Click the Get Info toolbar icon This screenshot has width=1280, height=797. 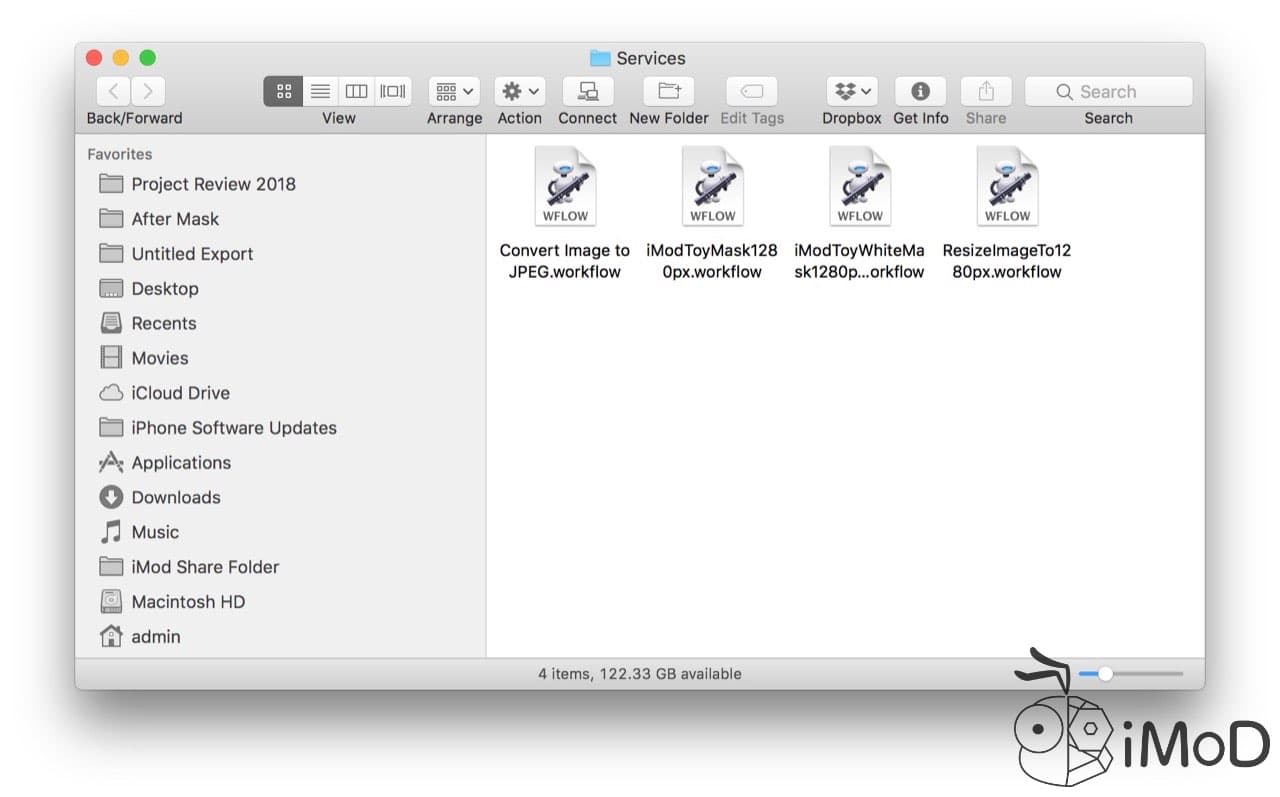click(x=920, y=90)
